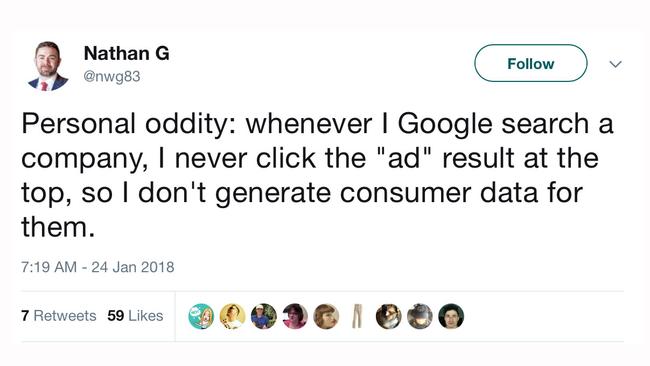View the 7 Retweets list
The height and width of the screenshot is (366, 650).
(x=58, y=316)
